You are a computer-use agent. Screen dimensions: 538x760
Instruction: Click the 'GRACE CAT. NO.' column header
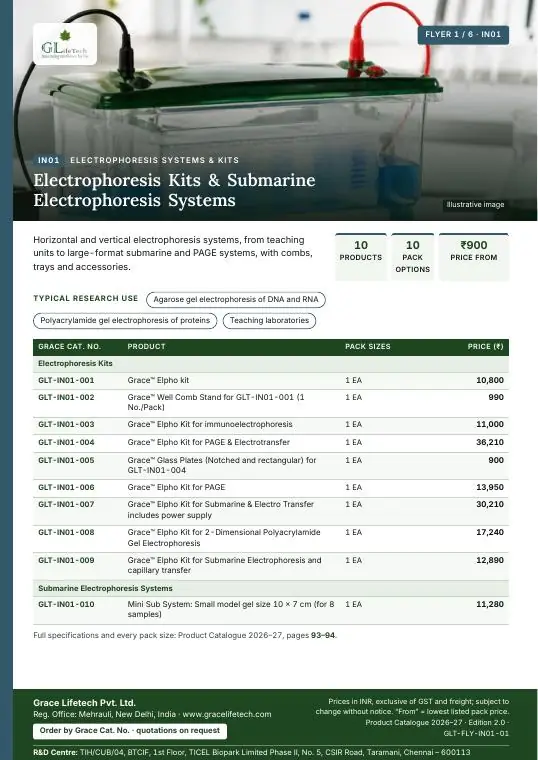point(69,347)
